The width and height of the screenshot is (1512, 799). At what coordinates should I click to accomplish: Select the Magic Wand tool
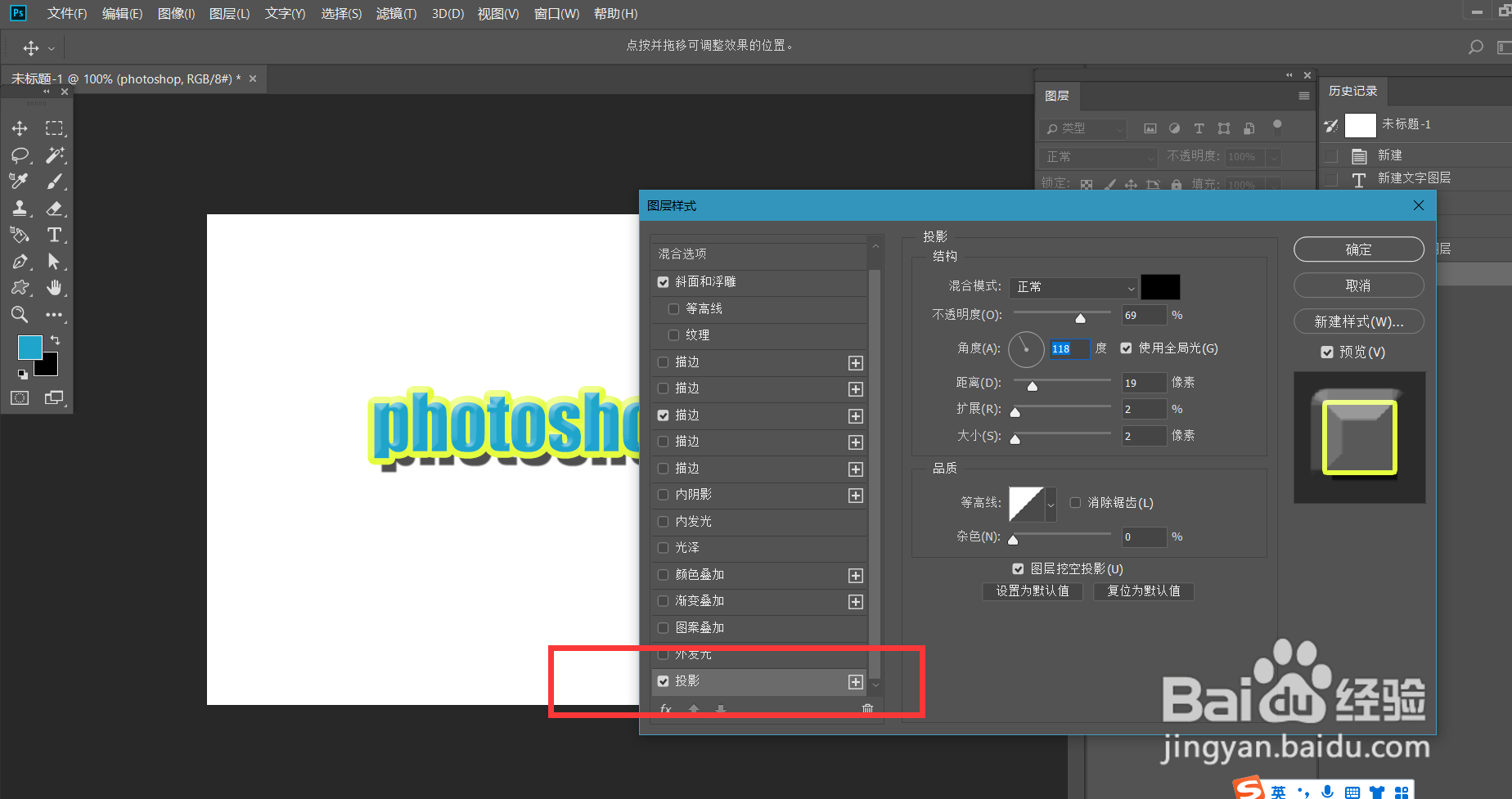[x=54, y=155]
